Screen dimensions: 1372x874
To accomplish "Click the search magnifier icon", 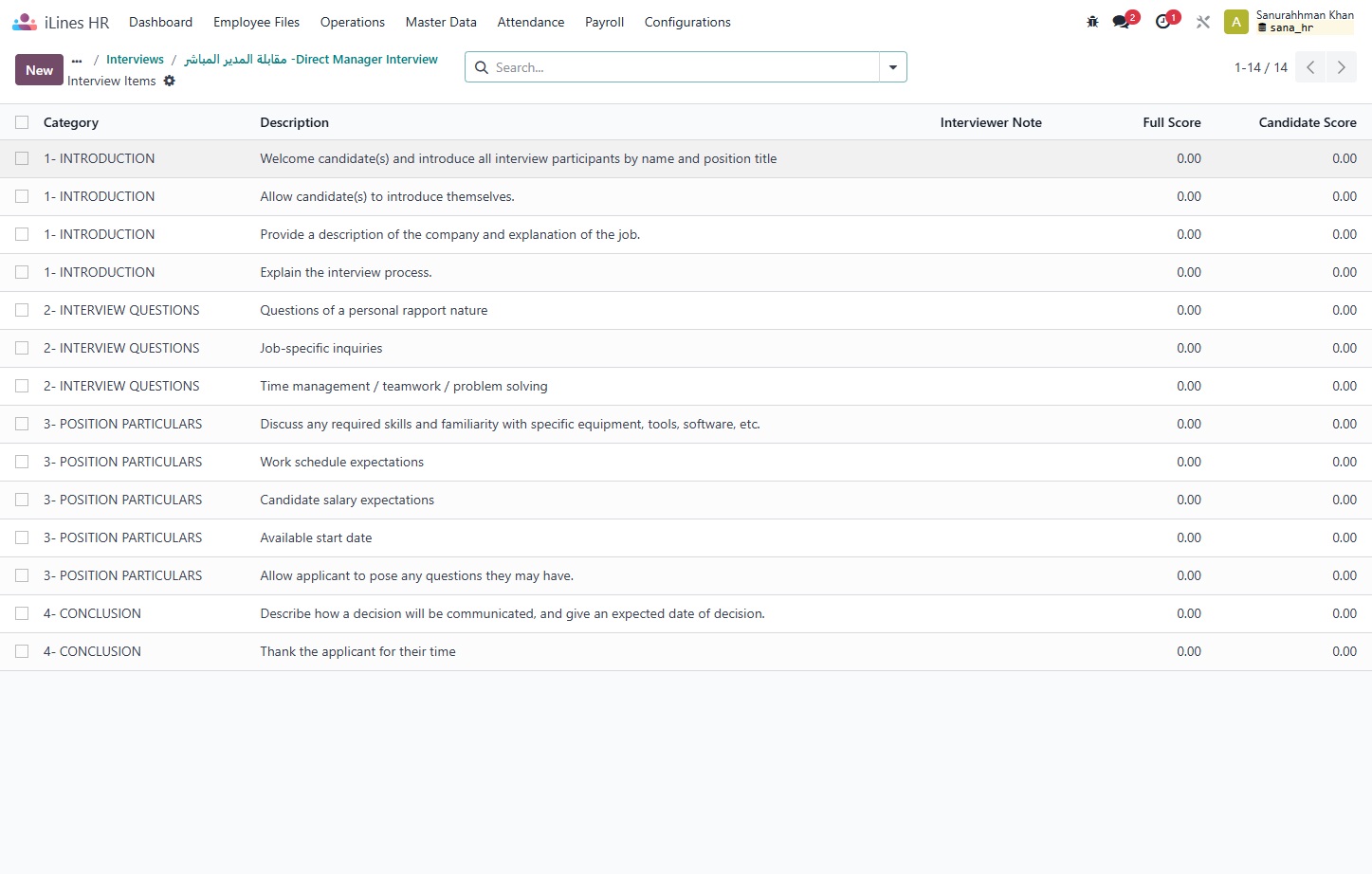I will (x=482, y=67).
